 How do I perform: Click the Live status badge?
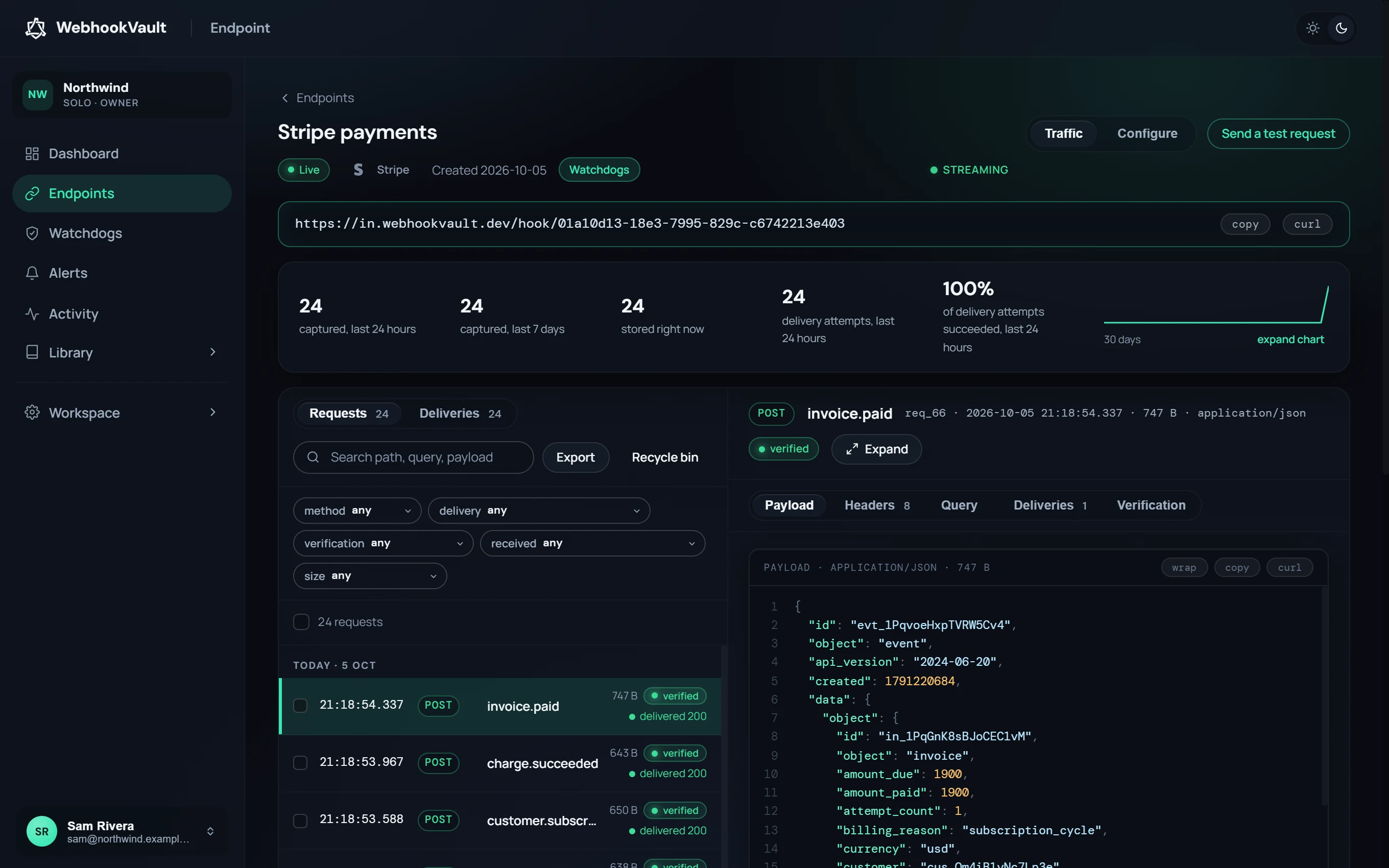[x=304, y=170]
